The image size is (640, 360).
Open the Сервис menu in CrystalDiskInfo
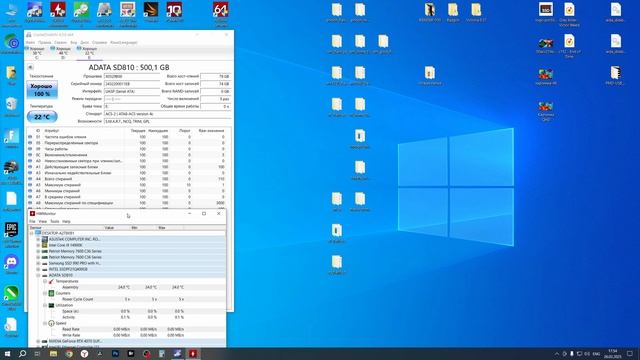[60, 42]
